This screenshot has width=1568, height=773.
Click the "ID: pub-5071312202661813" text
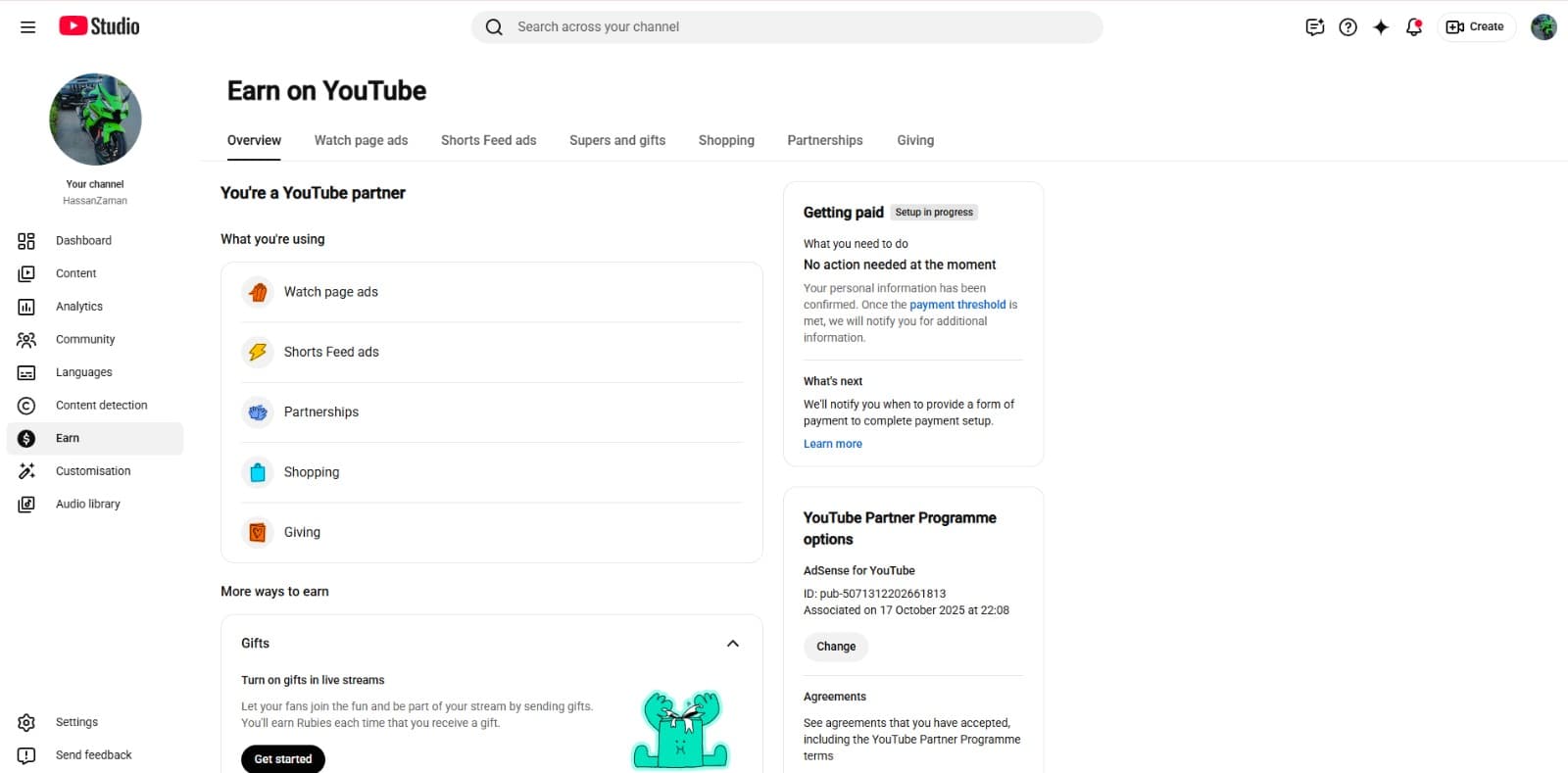[x=875, y=594]
